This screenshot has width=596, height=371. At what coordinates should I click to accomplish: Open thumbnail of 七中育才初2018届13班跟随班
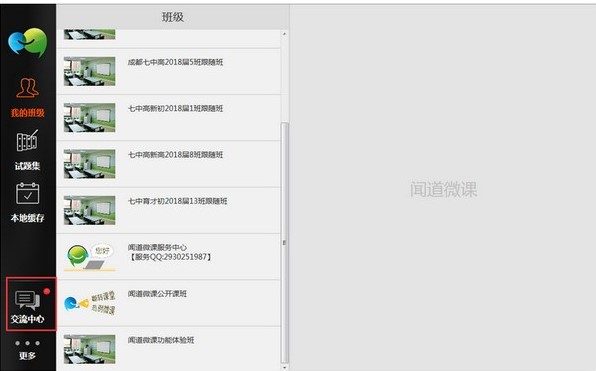pyautogui.click(x=90, y=211)
